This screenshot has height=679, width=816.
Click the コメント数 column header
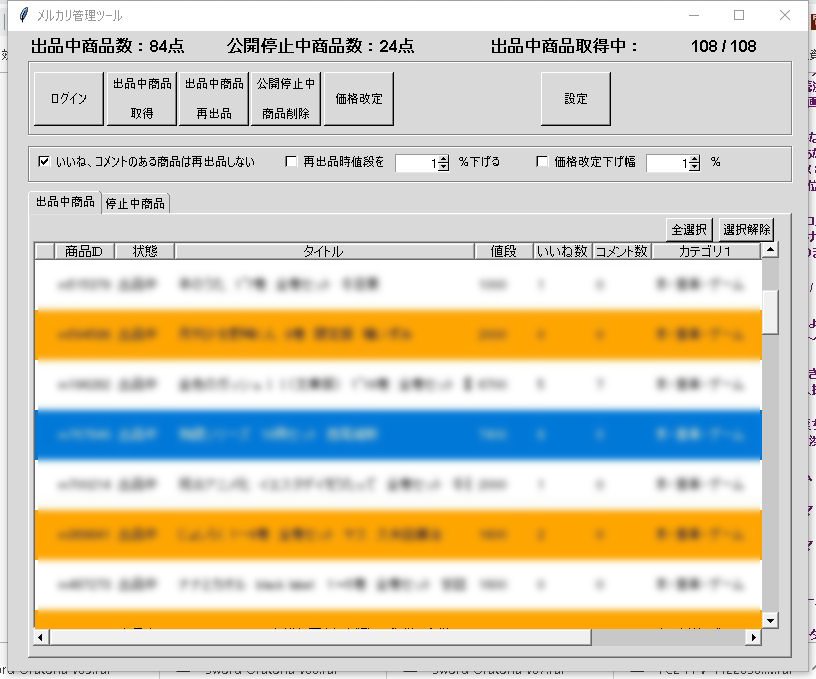621,251
